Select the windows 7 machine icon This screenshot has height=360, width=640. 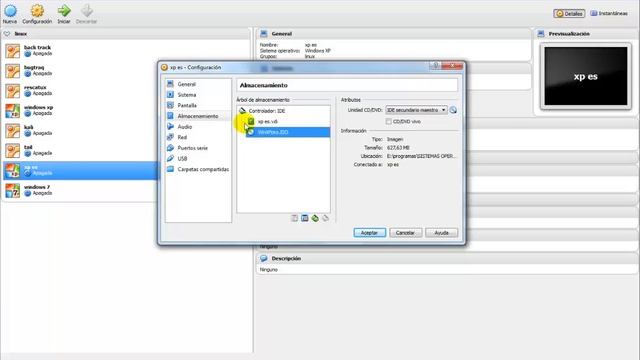click(x=12, y=191)
